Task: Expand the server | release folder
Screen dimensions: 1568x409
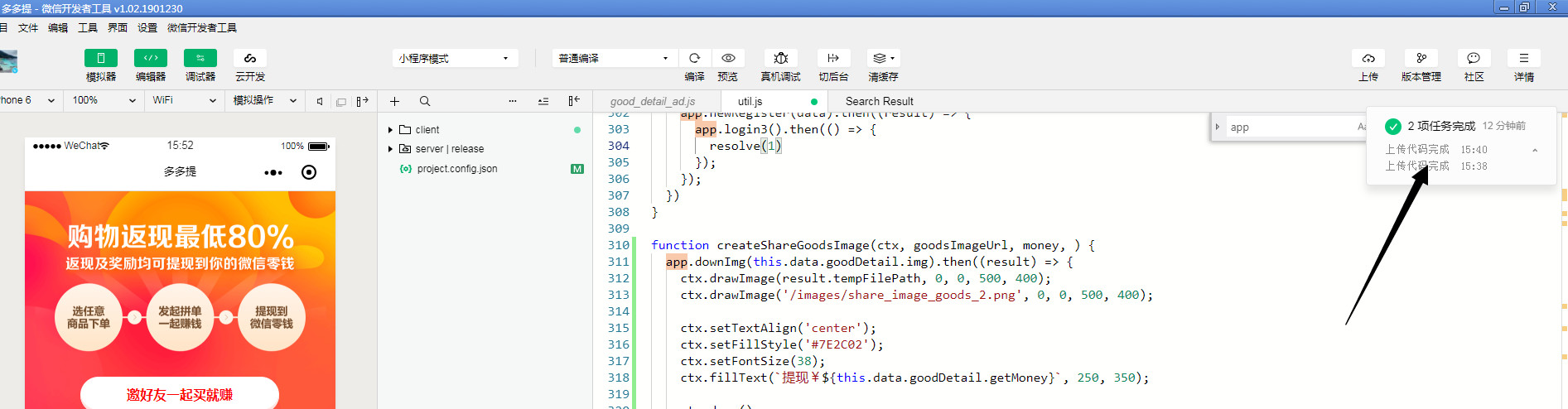Action: [390, 149]
